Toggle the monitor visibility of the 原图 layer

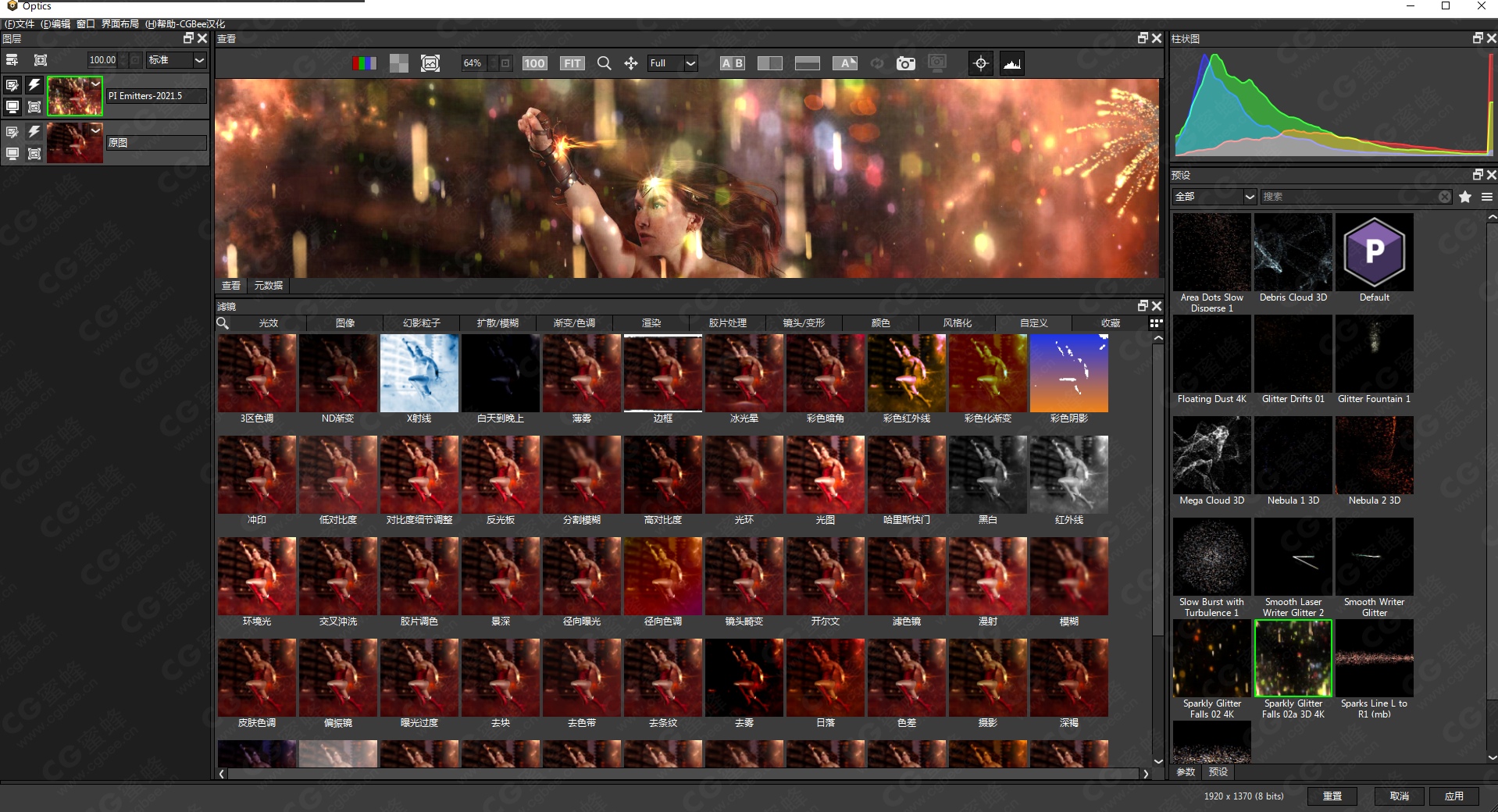pyautogui.click(x=12, y=154)
